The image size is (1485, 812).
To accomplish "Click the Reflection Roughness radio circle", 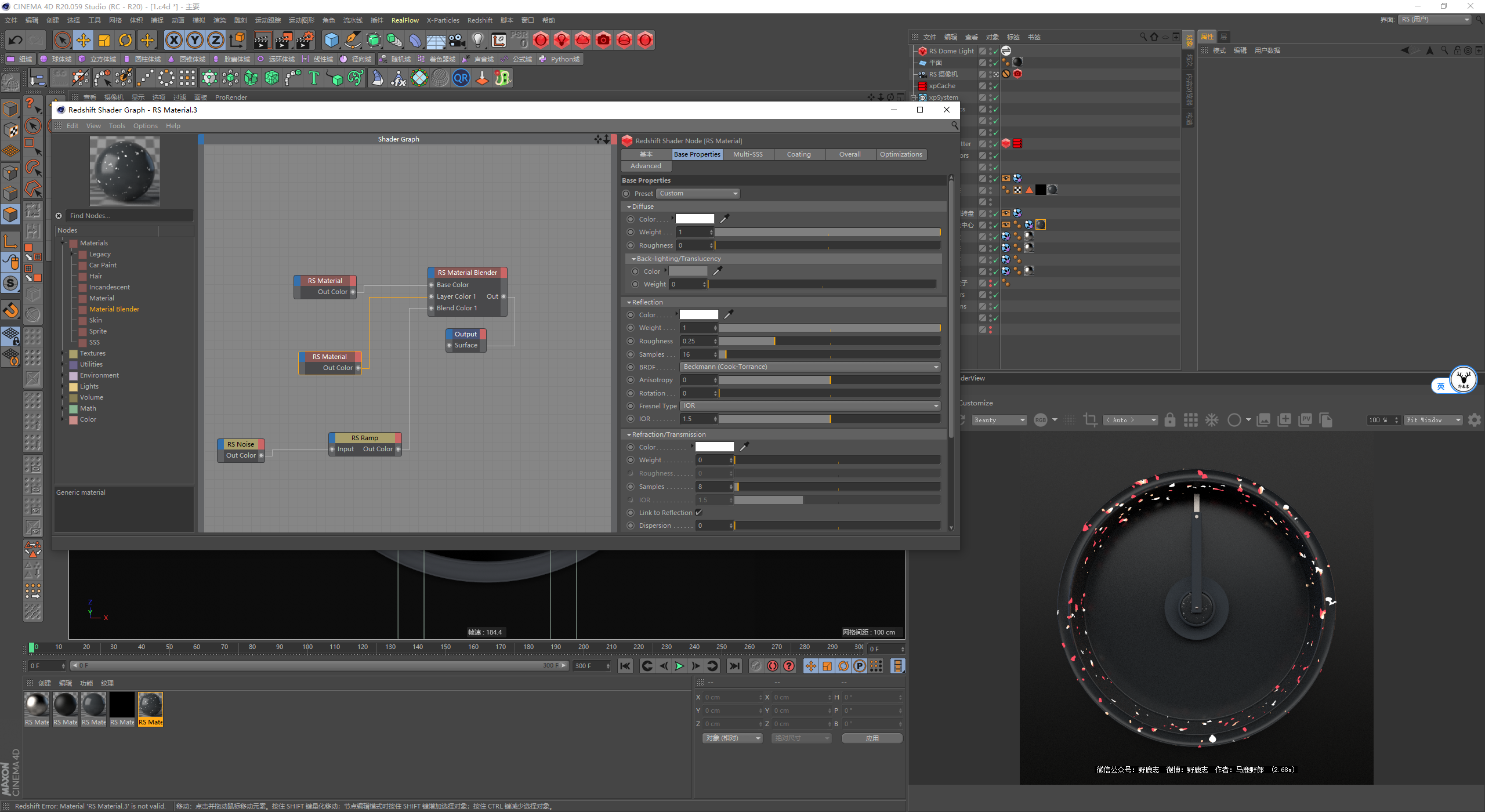I will (x=631, y=341).
